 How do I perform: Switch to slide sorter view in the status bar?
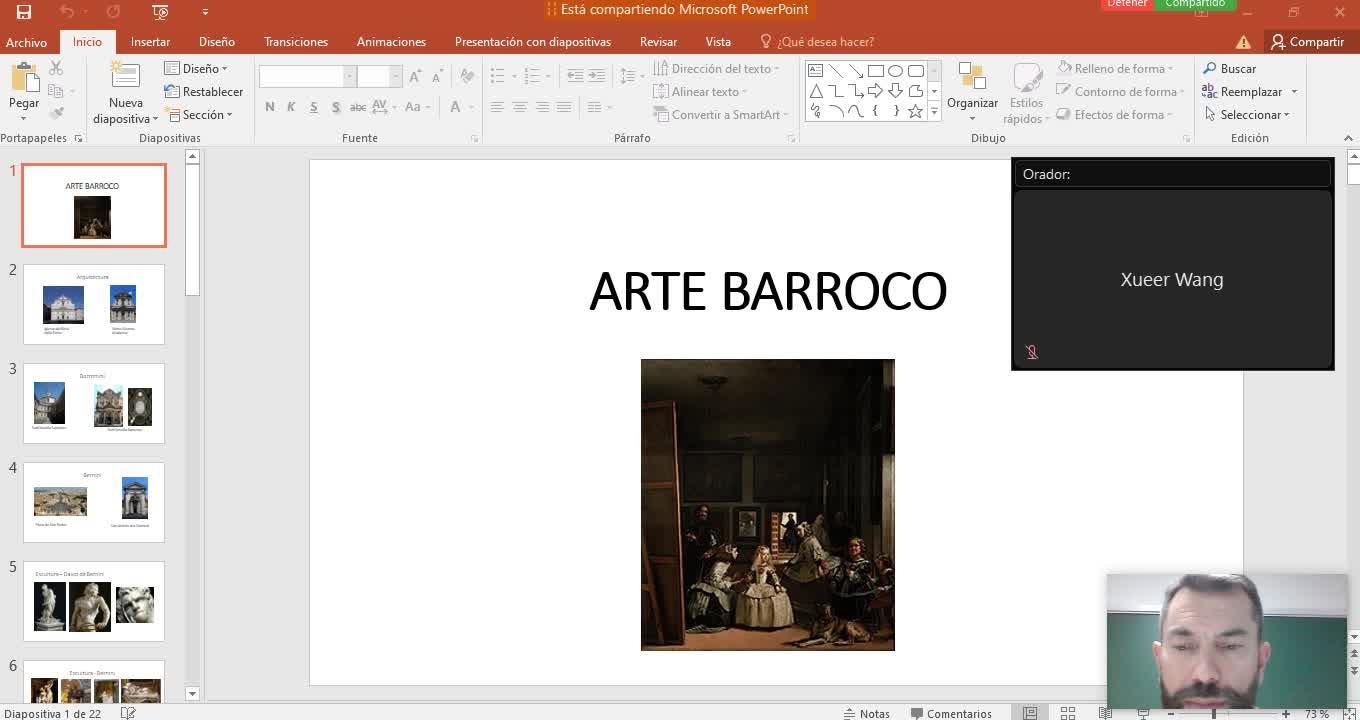1067,713
